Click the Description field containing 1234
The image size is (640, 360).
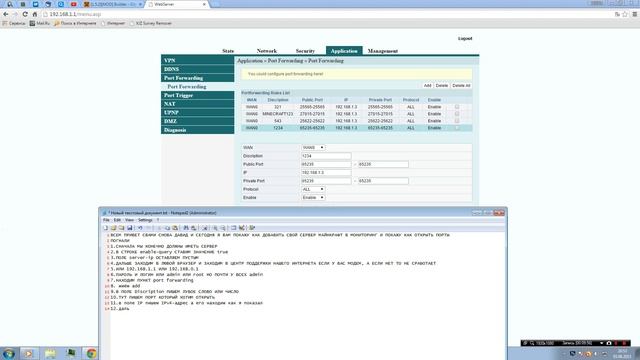(326, 156)
